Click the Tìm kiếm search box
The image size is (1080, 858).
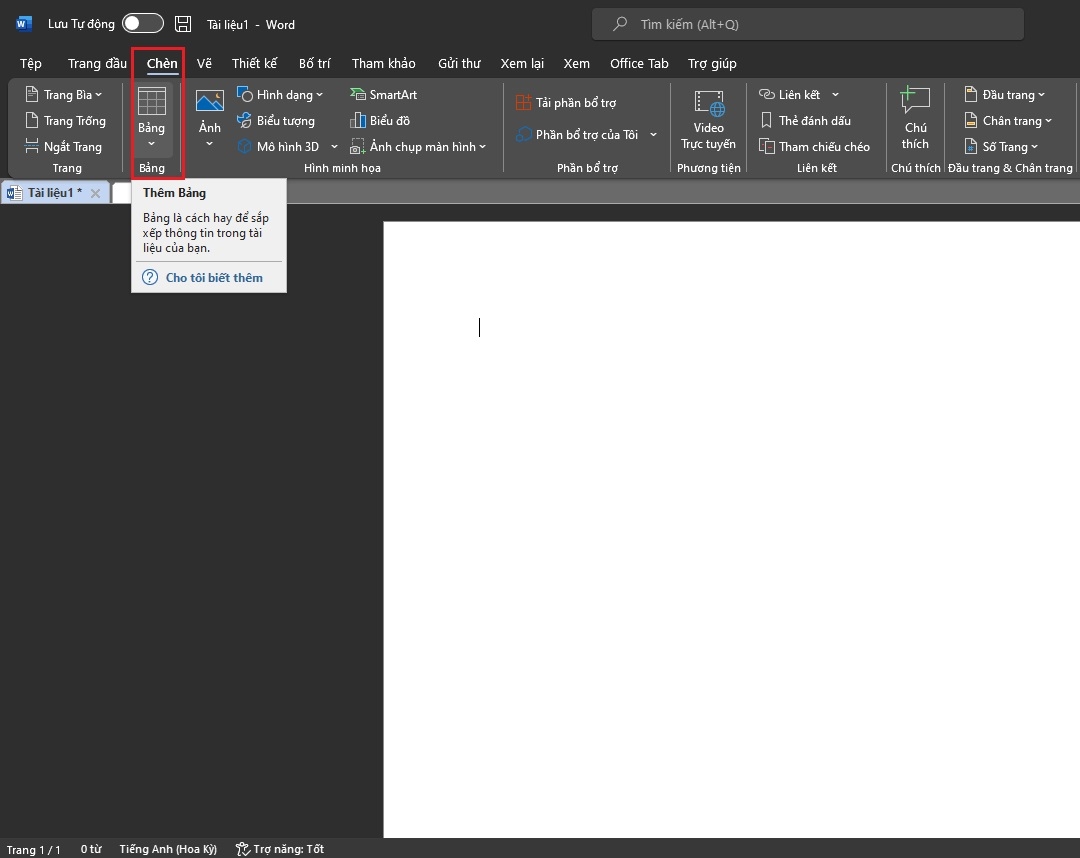click(x=808, y=24)
